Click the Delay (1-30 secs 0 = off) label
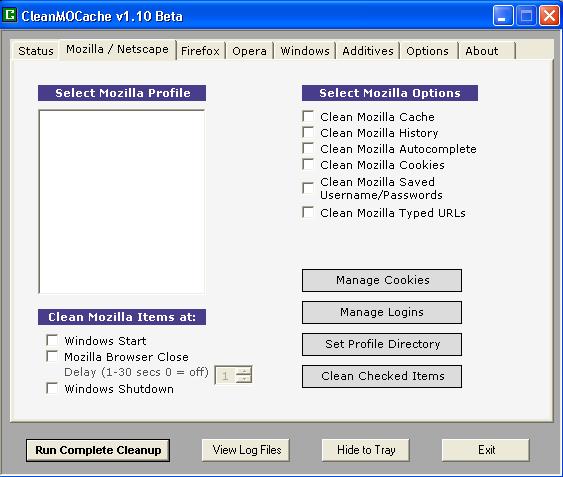Screen dimensions: 563x477 tap(136, 372)
